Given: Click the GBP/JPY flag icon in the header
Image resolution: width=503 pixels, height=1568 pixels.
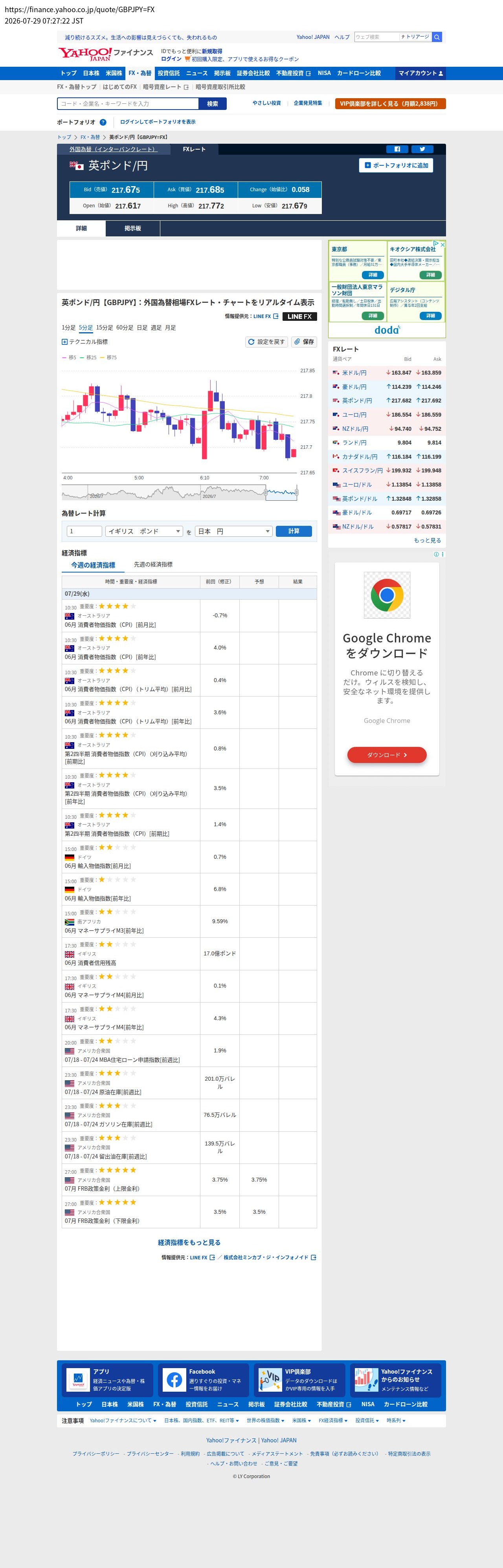Looking at the screenshot, I should [76, 166].
